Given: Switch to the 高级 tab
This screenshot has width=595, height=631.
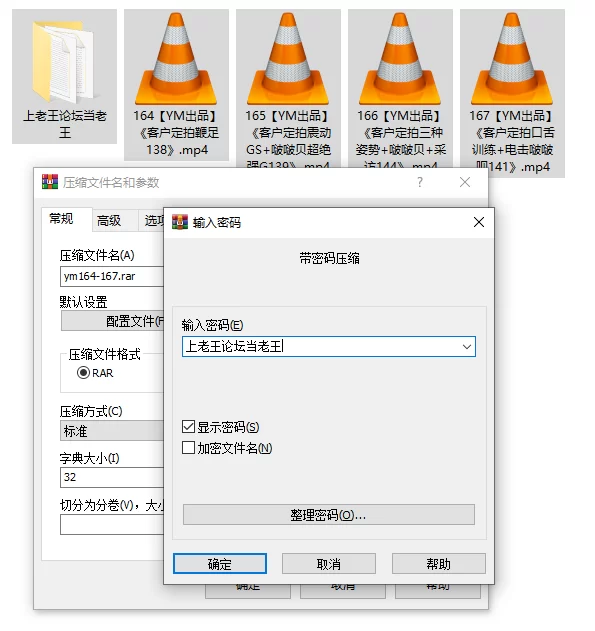Looking at the screenshot, I should pyautogui.click(x=109, y=221).
